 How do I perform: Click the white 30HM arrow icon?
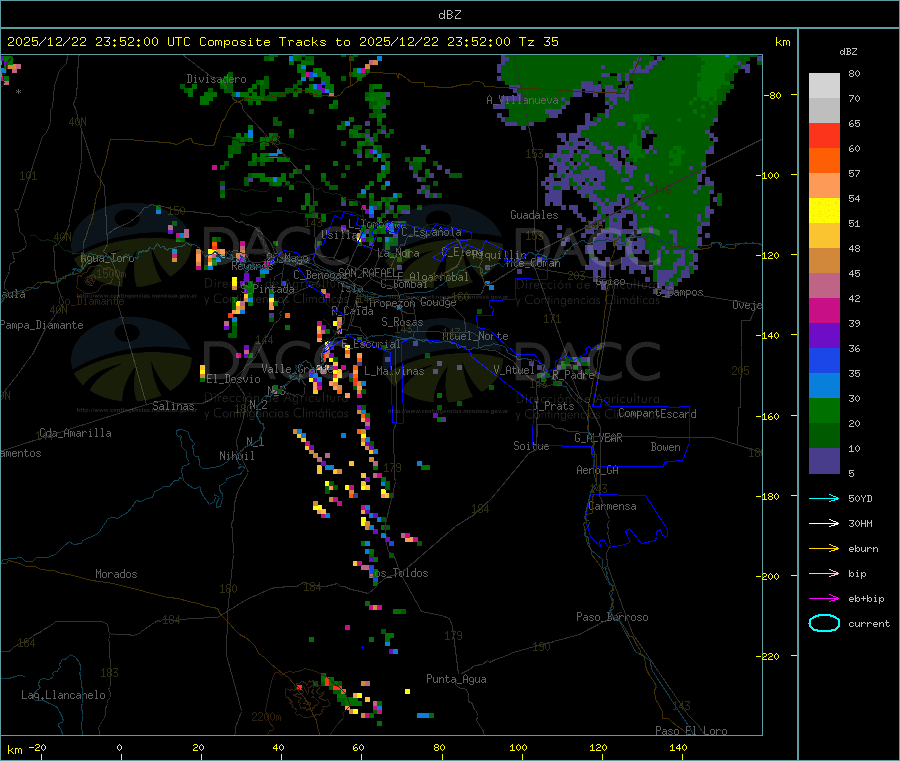[824, 523]
